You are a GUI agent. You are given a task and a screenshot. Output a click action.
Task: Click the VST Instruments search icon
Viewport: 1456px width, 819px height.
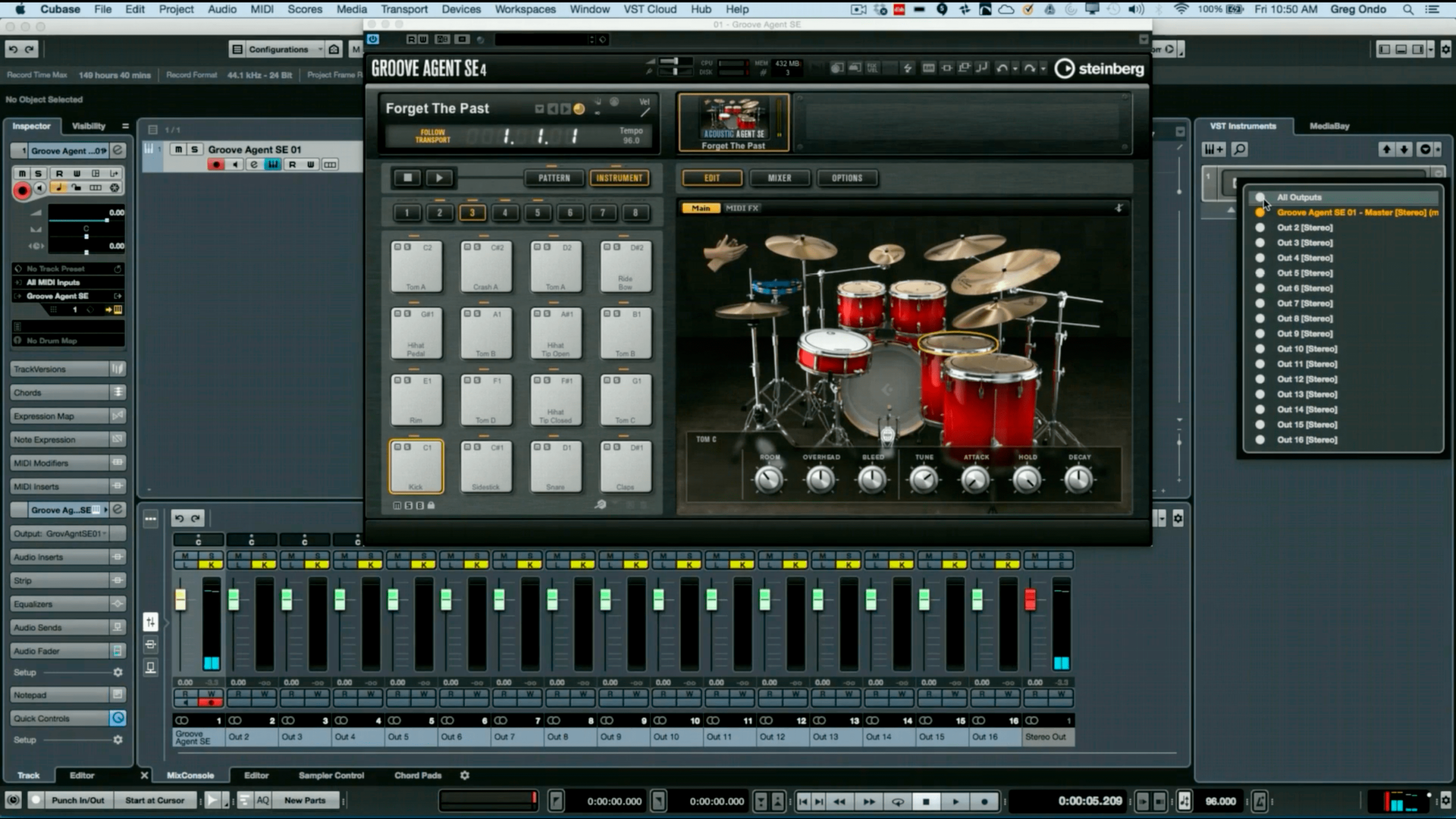point(1239,150)
